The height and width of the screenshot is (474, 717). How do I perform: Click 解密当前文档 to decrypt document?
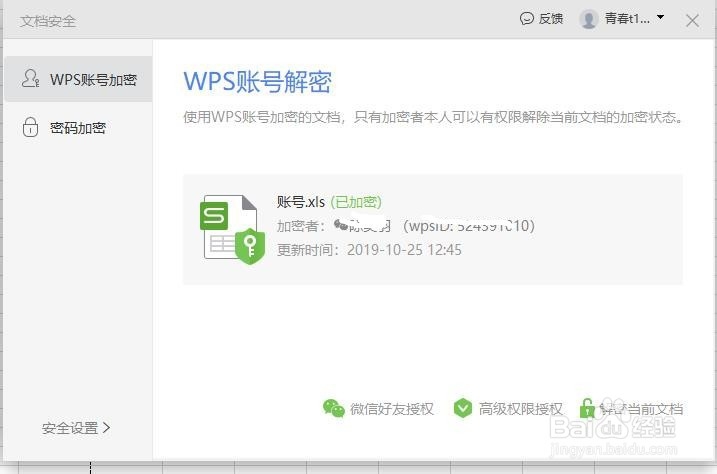[641, 409]
